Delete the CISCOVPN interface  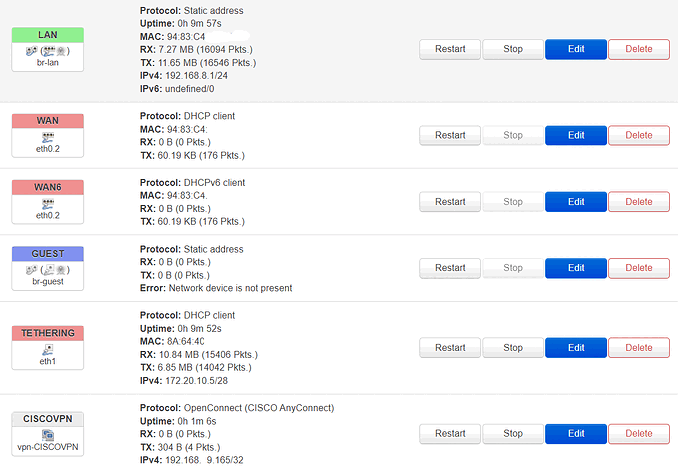[x=639, y=433]
